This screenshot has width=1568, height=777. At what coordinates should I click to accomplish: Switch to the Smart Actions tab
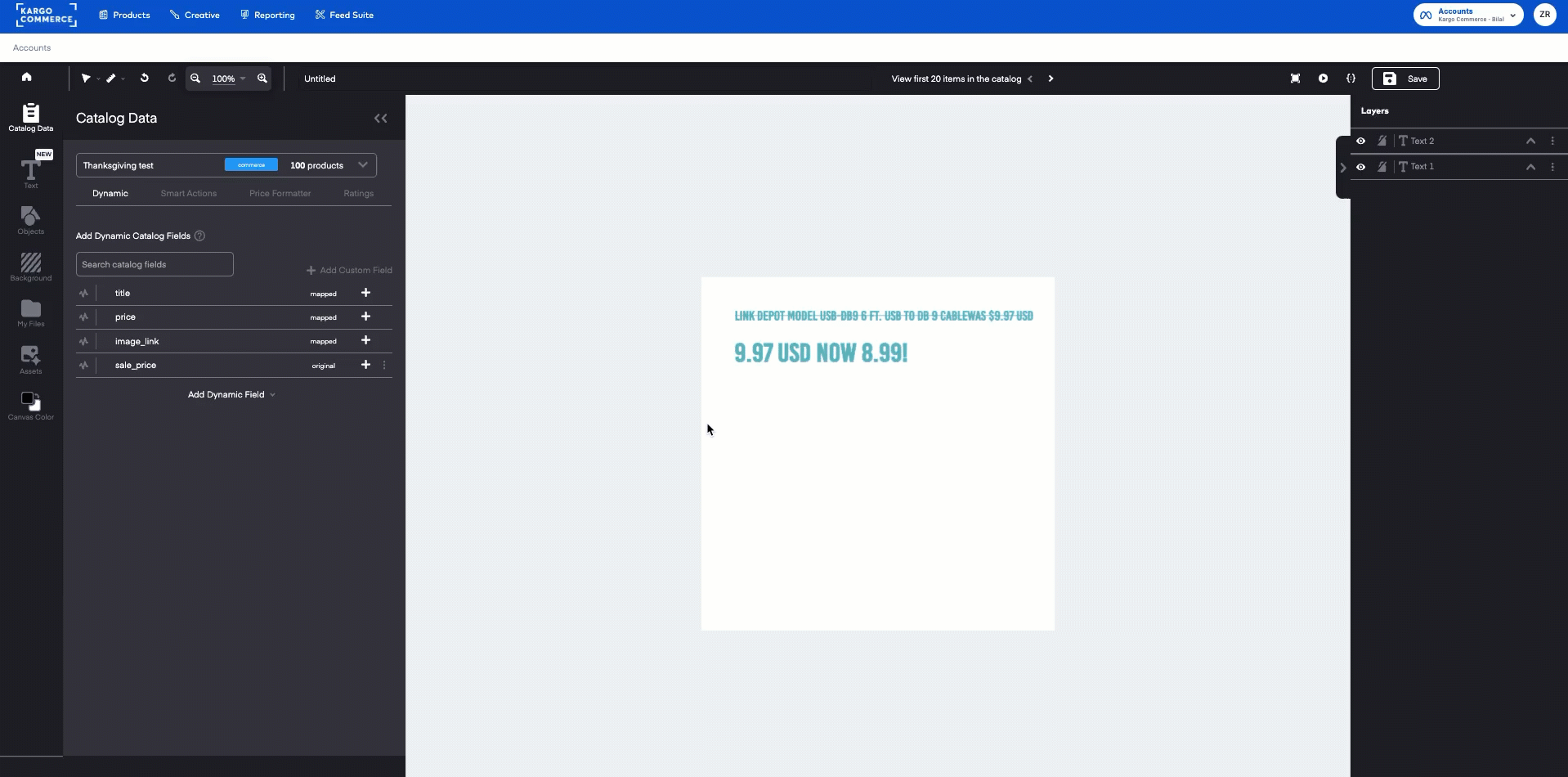[188, 193]
